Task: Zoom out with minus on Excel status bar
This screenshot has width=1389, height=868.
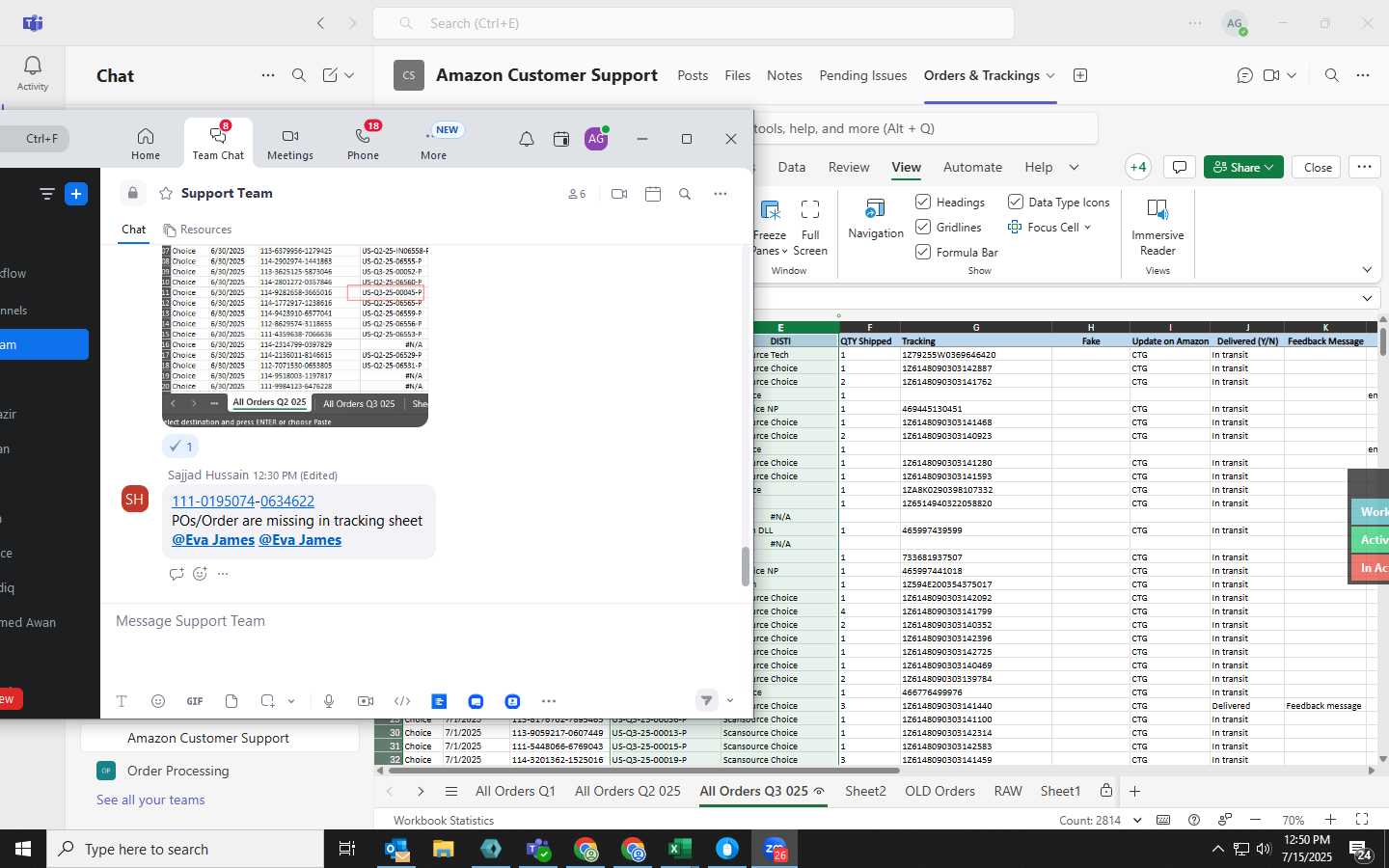Action: (x=1255, y=820)
